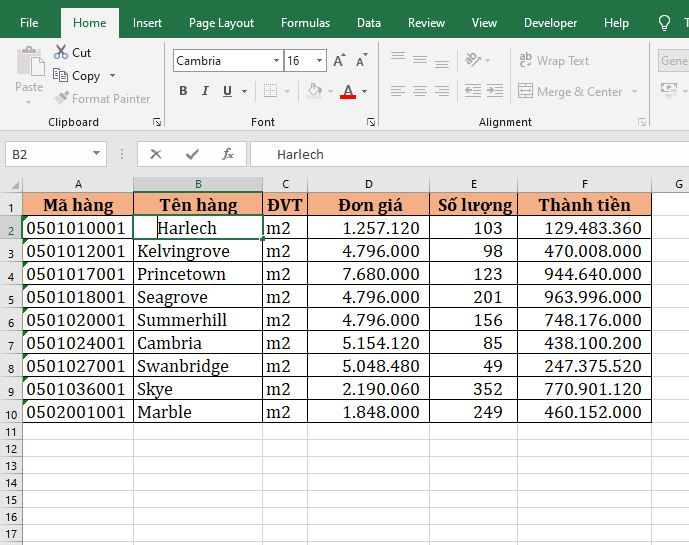Open the Formulas ribbon tab
This screenshot has width=689, height=545.
coord(305,23)
